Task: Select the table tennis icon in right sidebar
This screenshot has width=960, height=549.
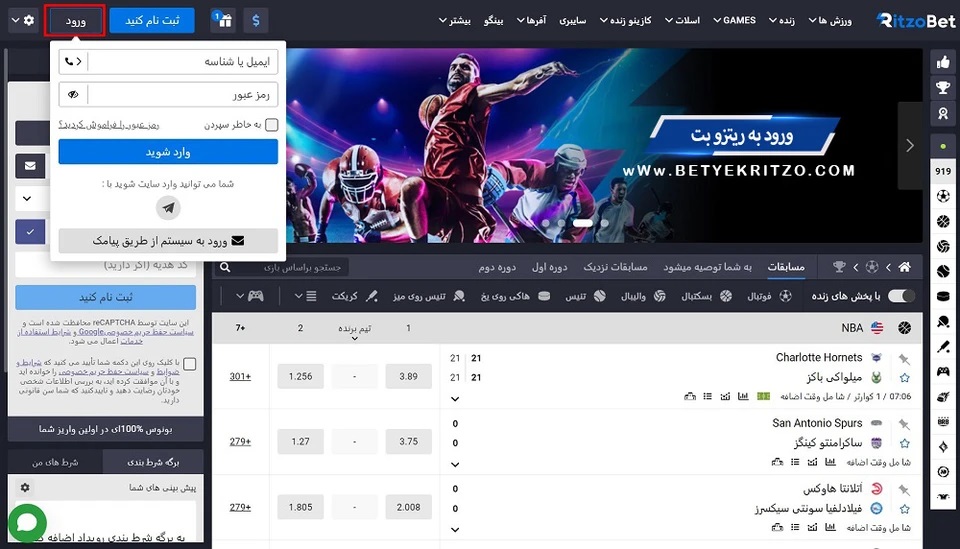Action: [943, 321]
